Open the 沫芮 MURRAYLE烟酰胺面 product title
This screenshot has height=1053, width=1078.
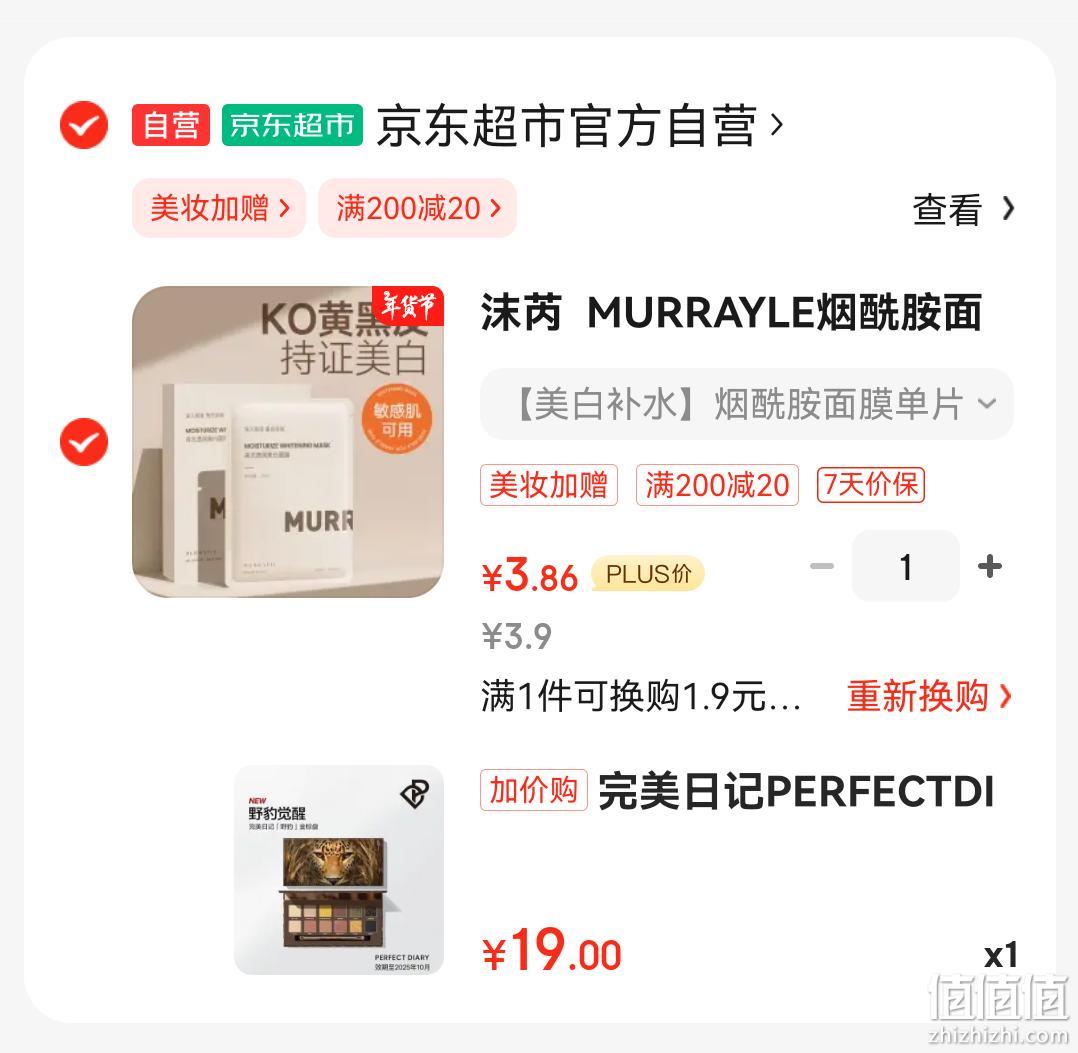[x=731, y=313]
